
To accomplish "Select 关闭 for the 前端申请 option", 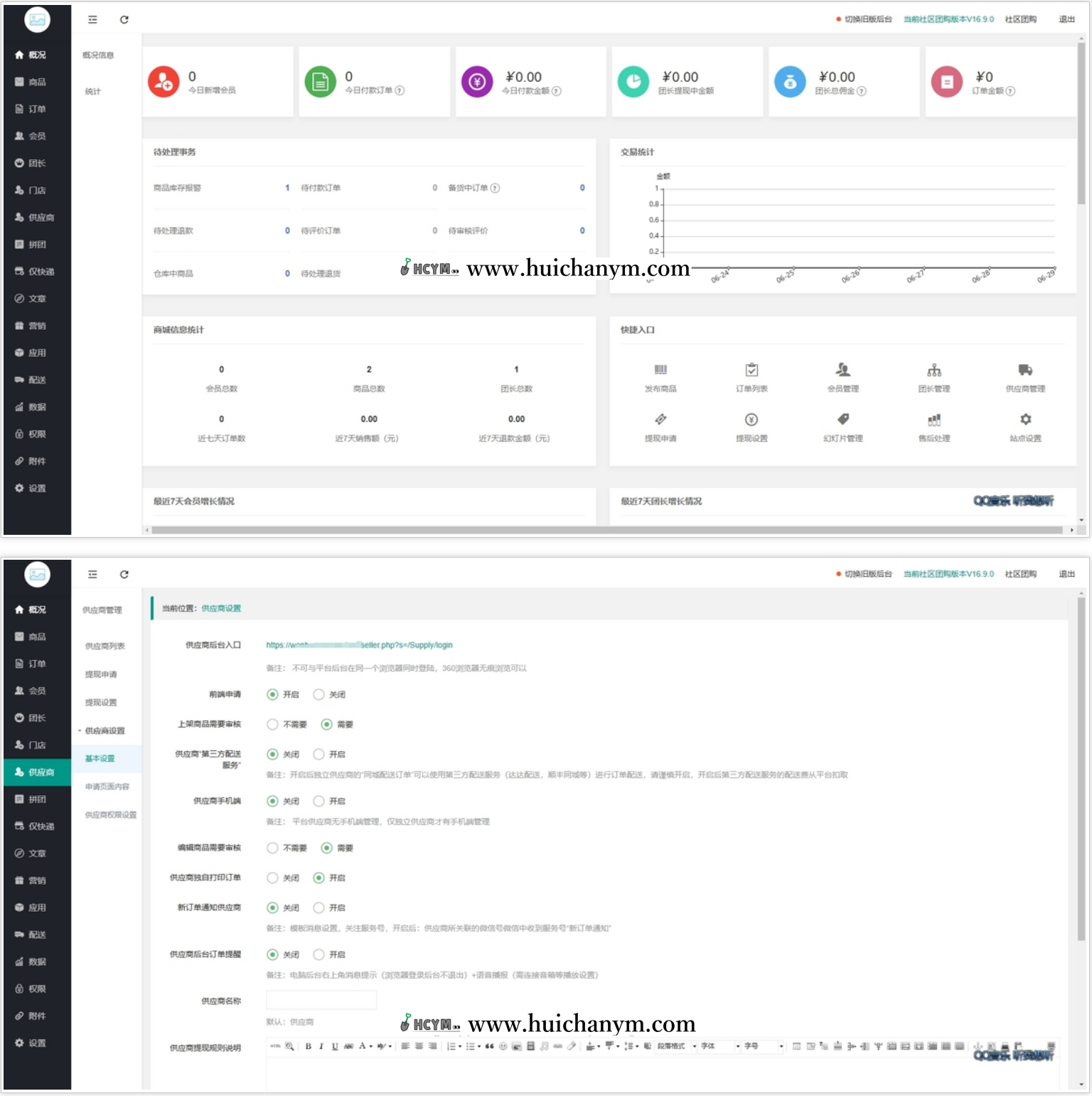I will click(319, 695).
